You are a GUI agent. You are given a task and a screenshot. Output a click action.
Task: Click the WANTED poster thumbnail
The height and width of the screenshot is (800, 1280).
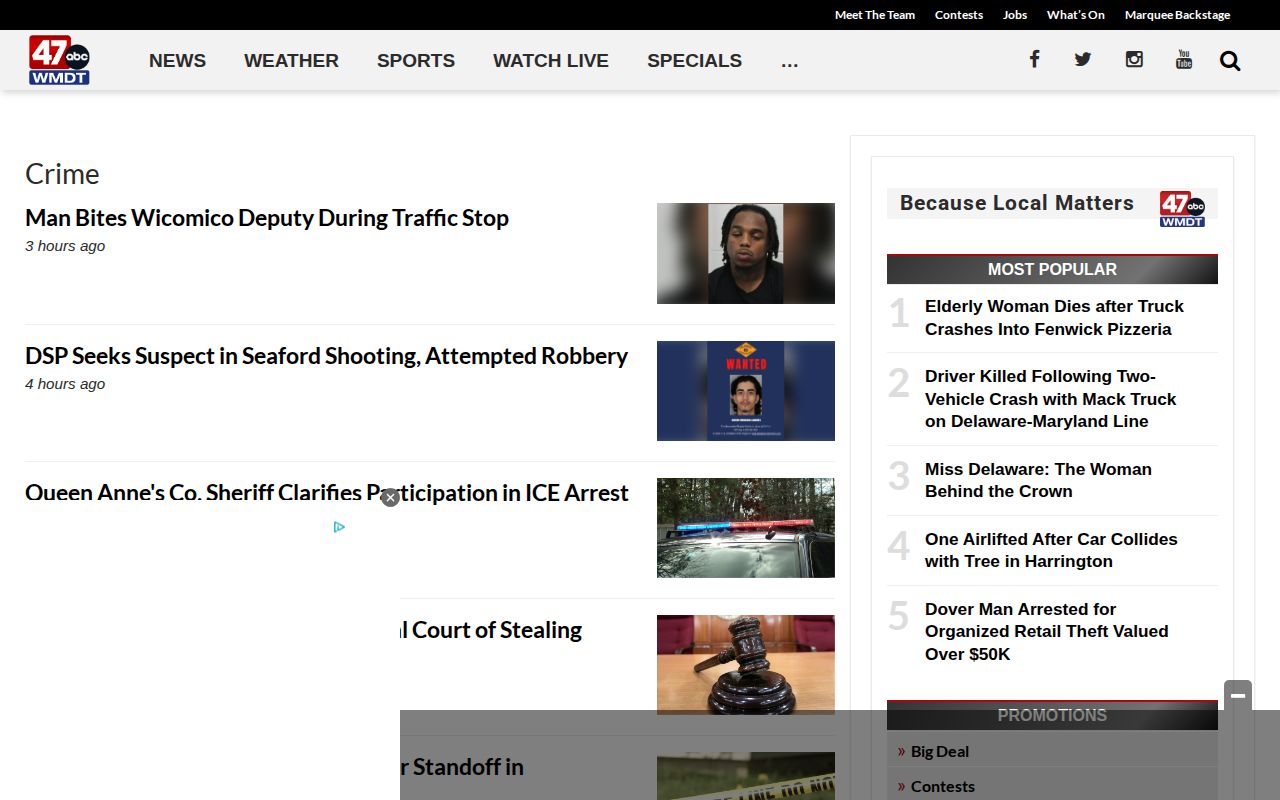point(746,391)
